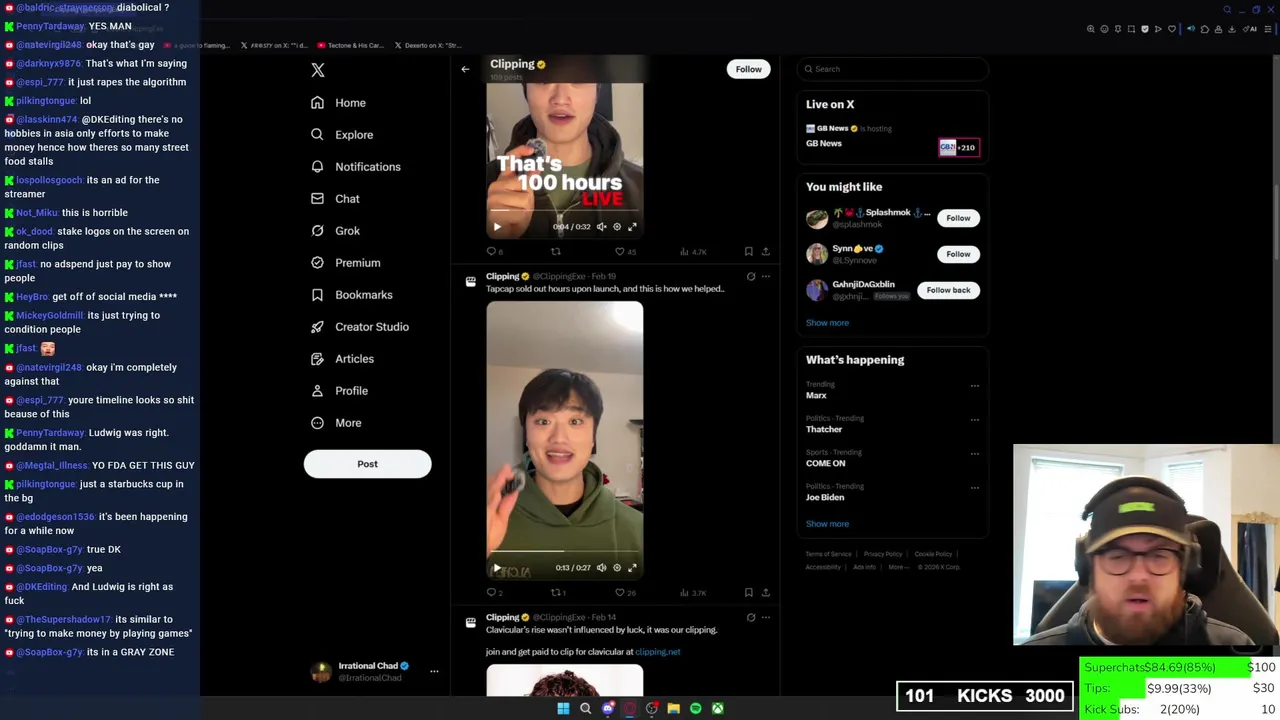Screen dimensions: 1280x720
Task: Click the Post button
Action: pos(367,464)
